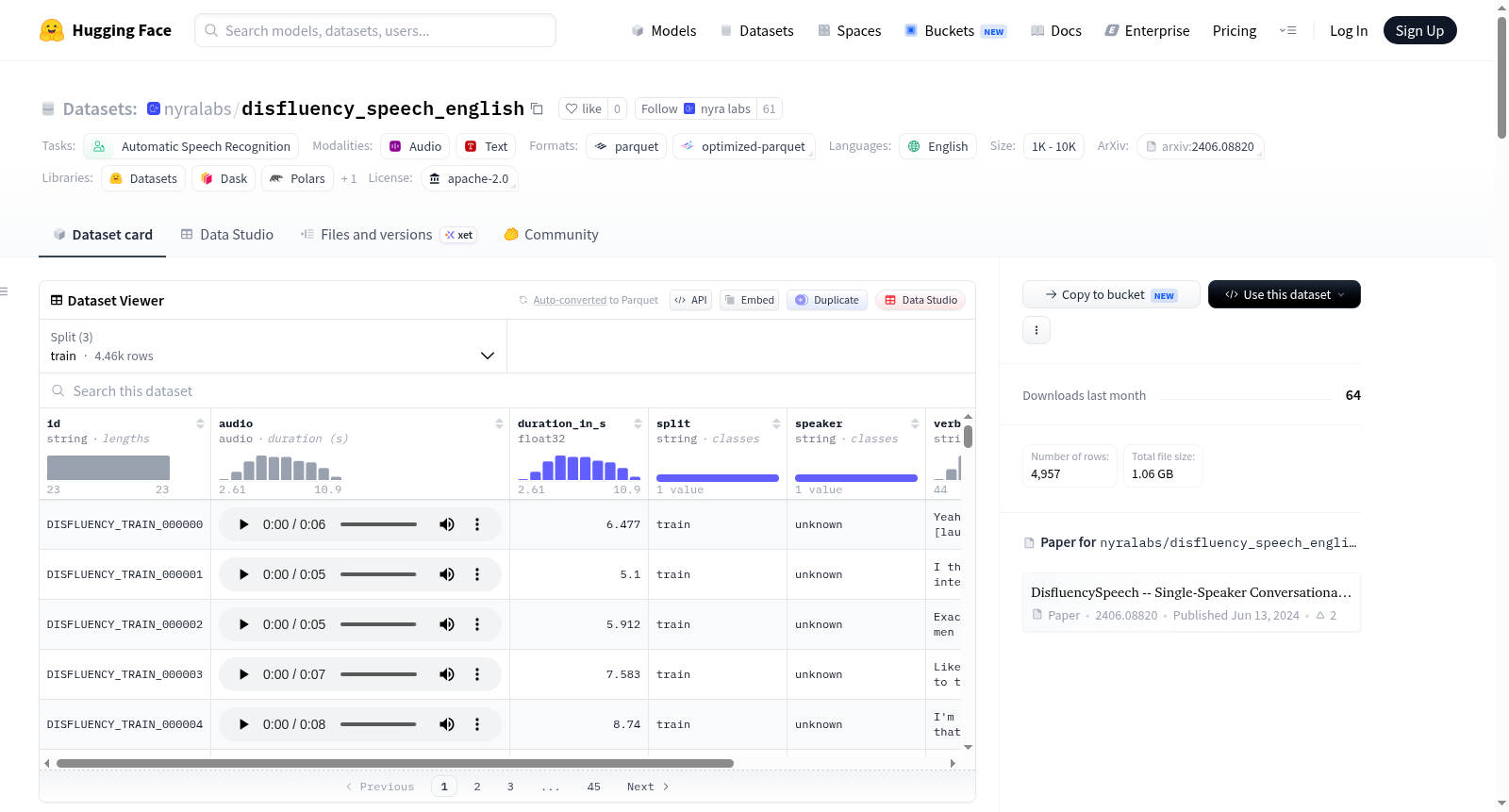Sort by the id column
The image size is (1509, 812).
click(200, 423)
